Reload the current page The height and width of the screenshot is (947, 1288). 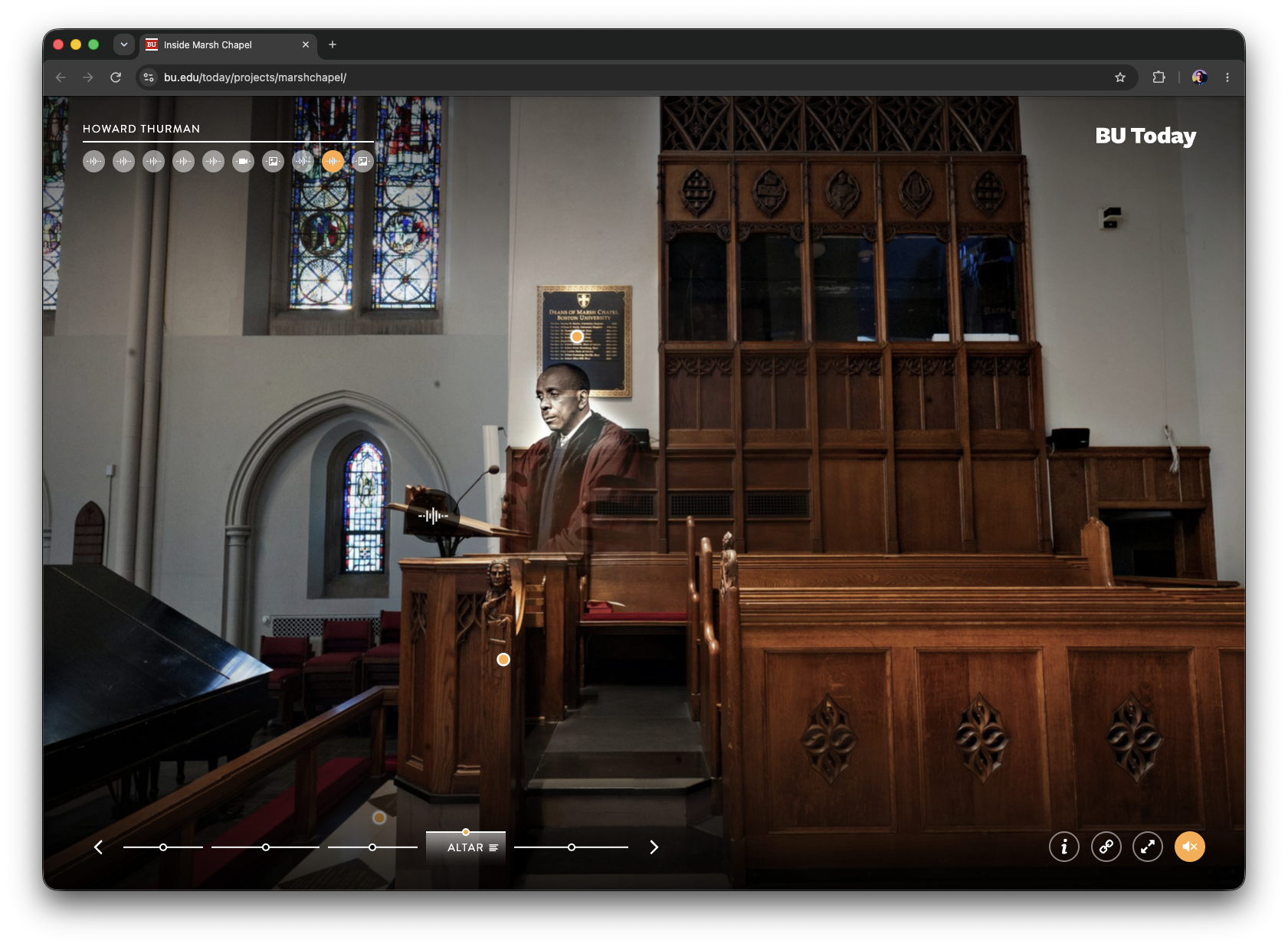click(x=116, y=77)
